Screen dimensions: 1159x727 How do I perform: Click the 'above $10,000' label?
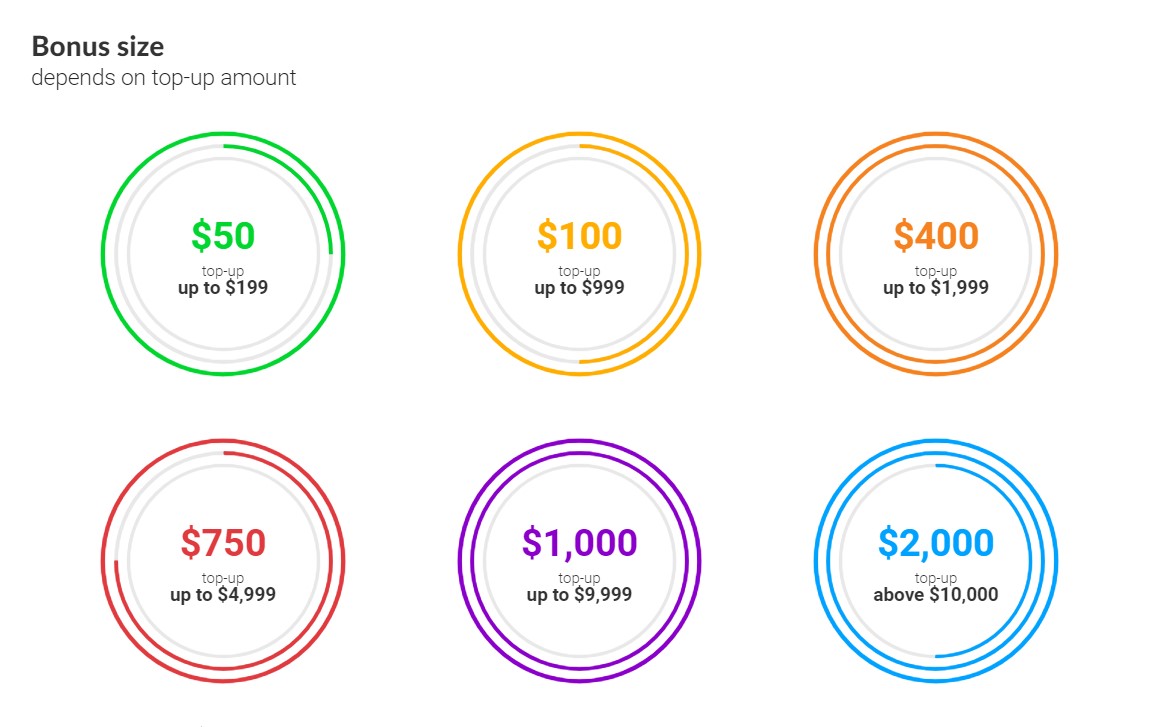tap(936, 595)
